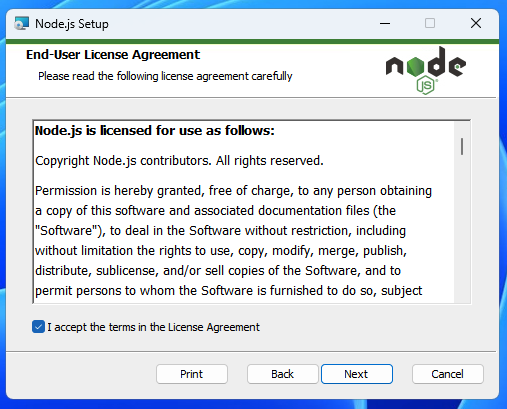Viewport: 507px width, 409px height.
Task: Cancel the Node.js installation
Action: click(x=448, y=374)
